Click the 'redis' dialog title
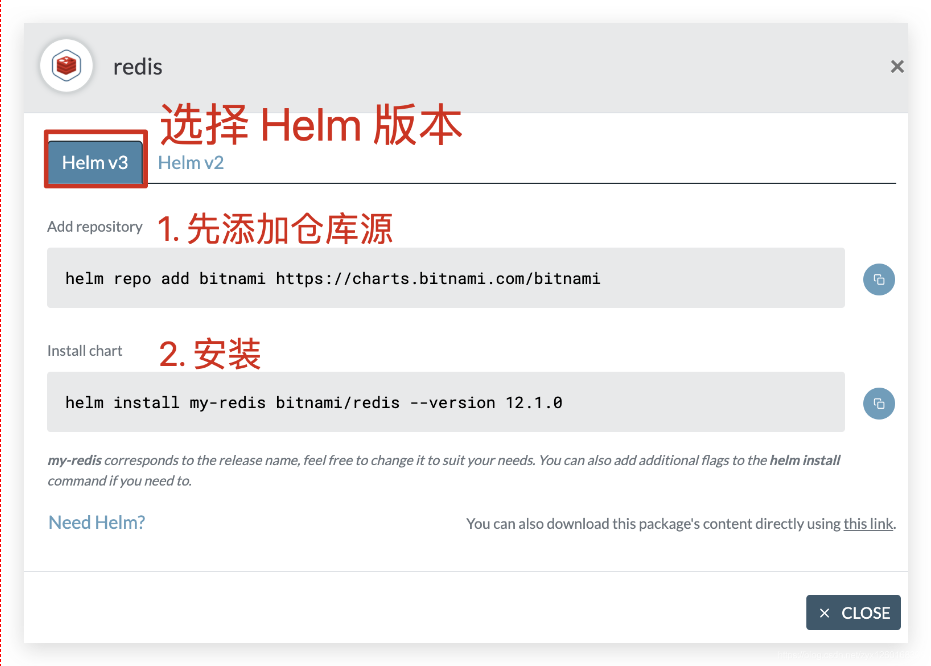The width and height of the screenshot is (931, 666). (x=138, y=66)
